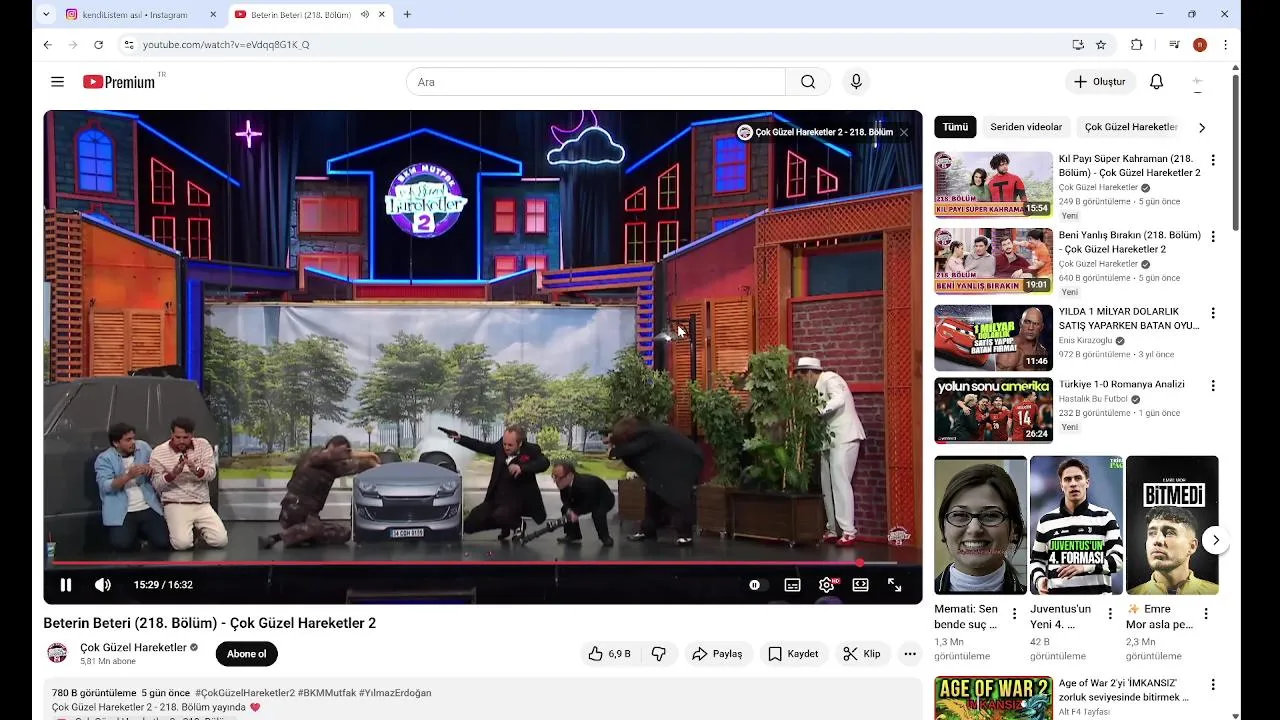Mute the video volume
This screenshot has height=720, width=1280.
pos(103,585)
